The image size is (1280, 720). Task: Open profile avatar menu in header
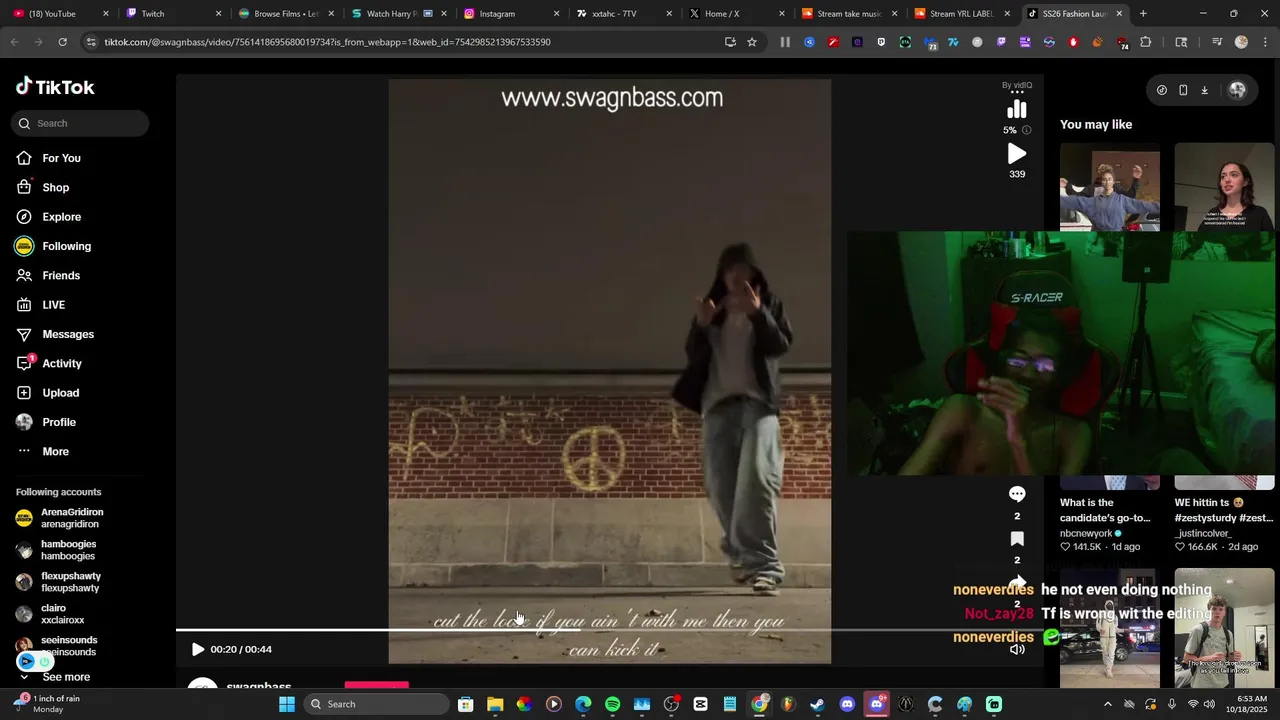pyautogui.click(x=1237, y=90)
